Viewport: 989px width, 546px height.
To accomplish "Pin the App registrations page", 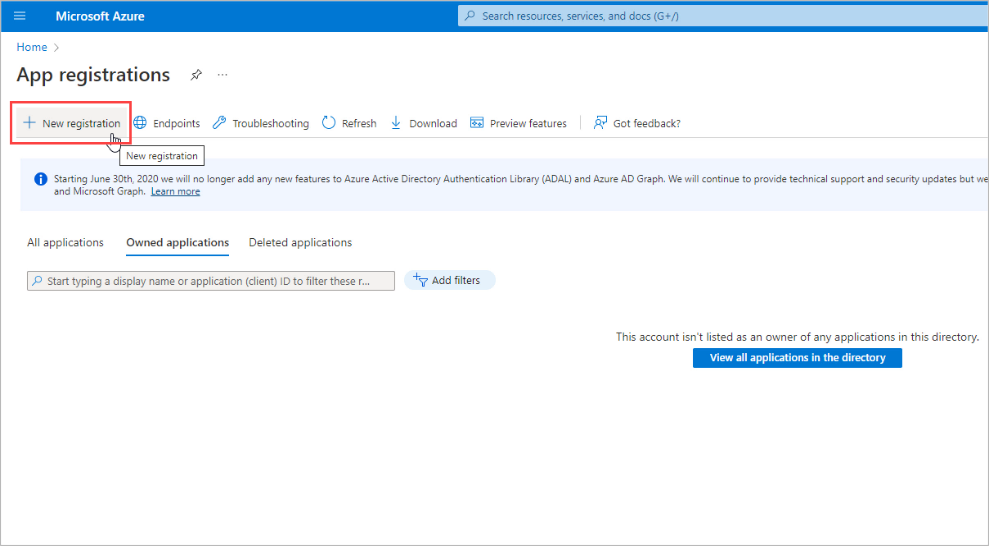I will pyautogui.click(x=196, y=75).
